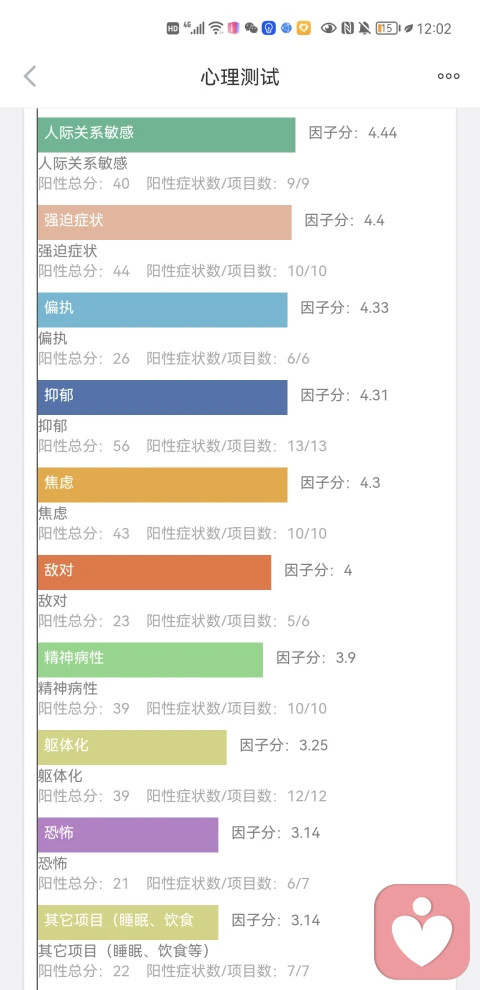
Task: Tap the 心理测试 page title
Action: 240,77
